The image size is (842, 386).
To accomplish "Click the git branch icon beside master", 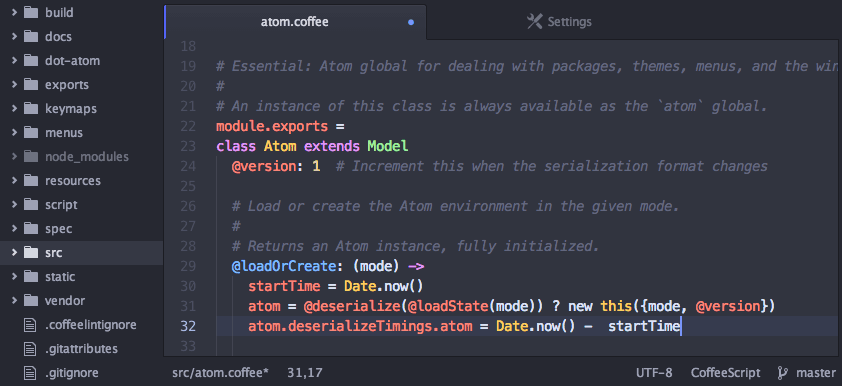I will [x=782, y=373].
